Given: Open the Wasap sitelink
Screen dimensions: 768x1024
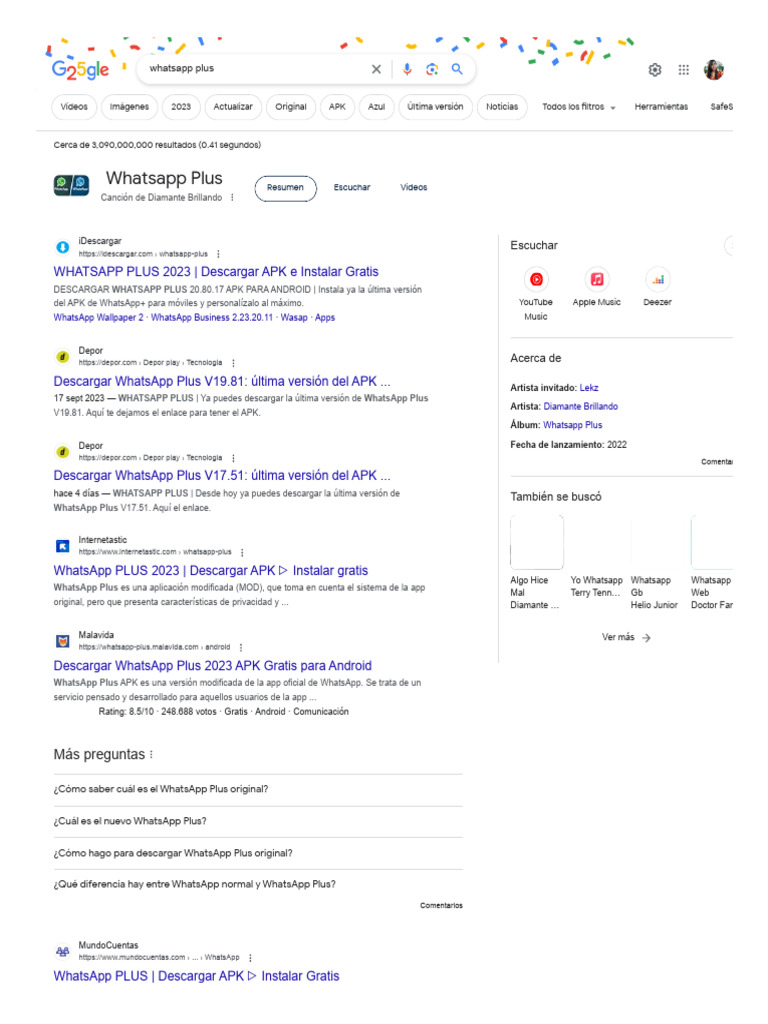Looking at the screenshot, I should tap(294, 318).
